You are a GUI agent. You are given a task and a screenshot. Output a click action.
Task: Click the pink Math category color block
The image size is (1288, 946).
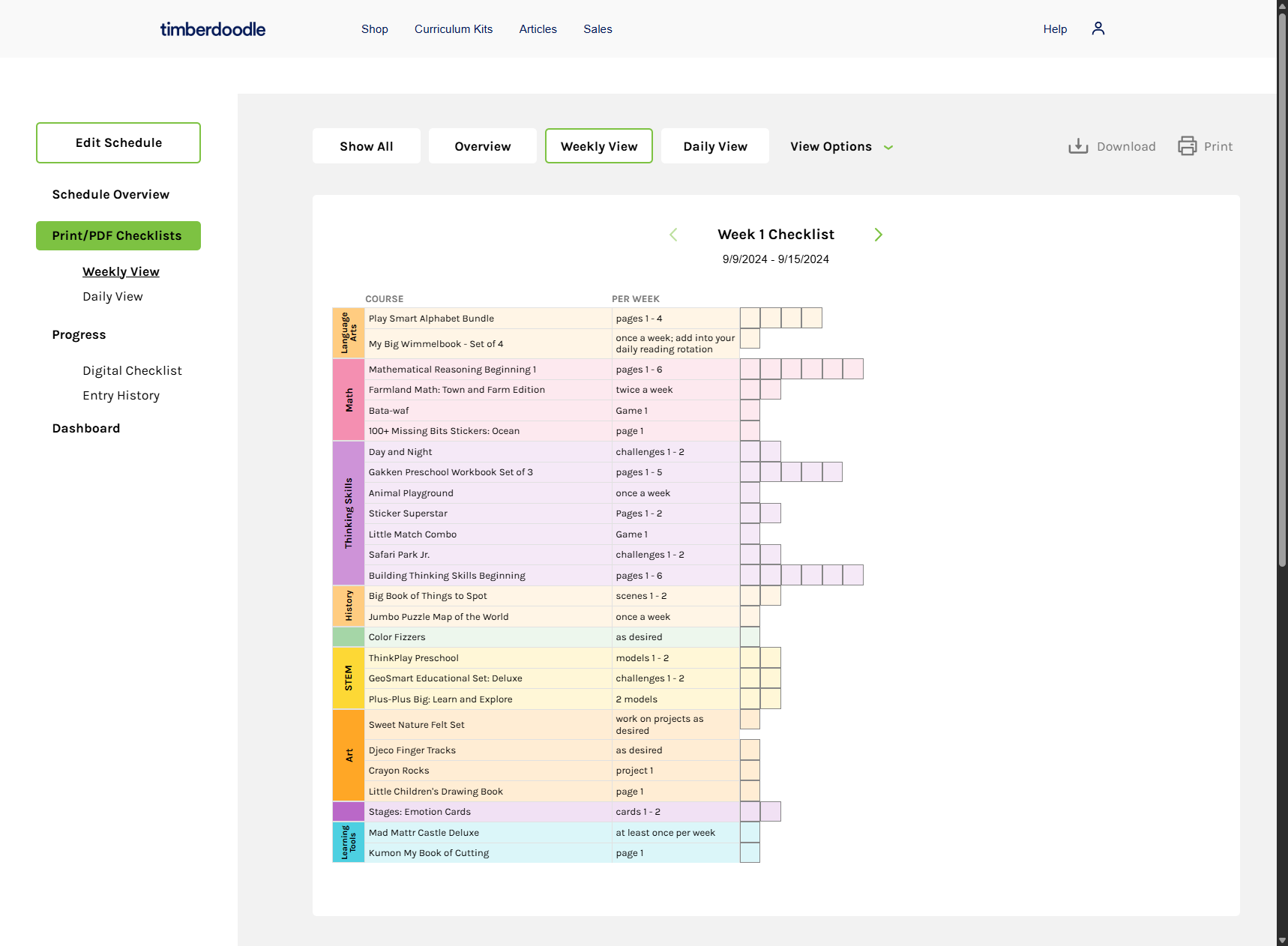pos(349,400)
